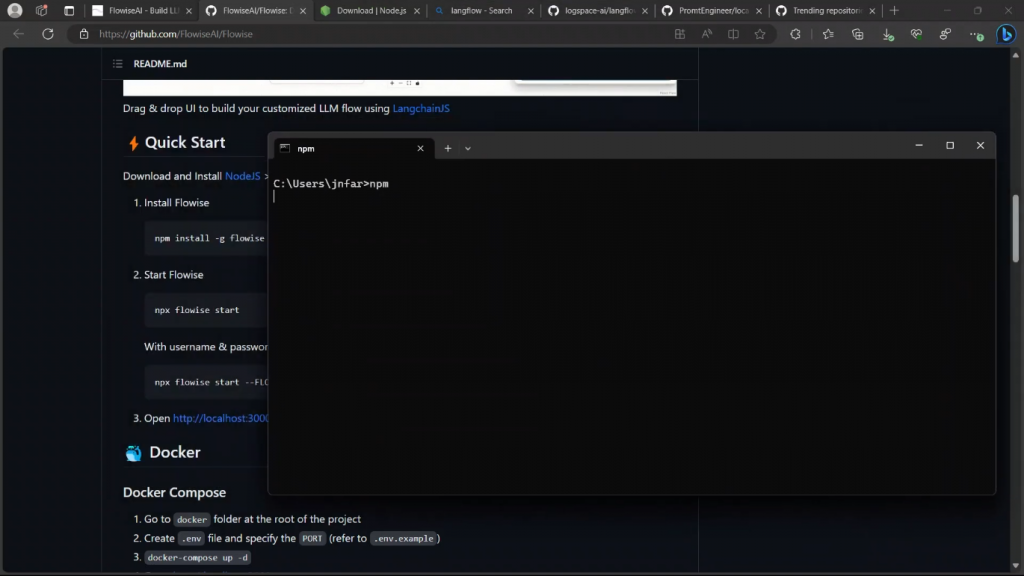
Task: Switch to PromtEngineer/local tab
Action: (x=713, y=10)
